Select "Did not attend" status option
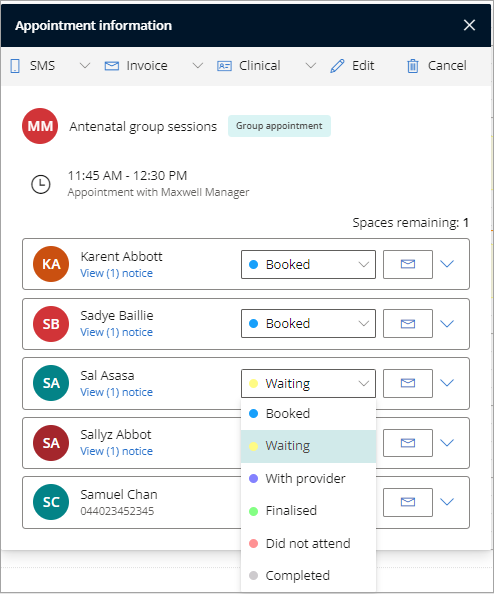This screenshot has height=594, width=494. point(308,544)
